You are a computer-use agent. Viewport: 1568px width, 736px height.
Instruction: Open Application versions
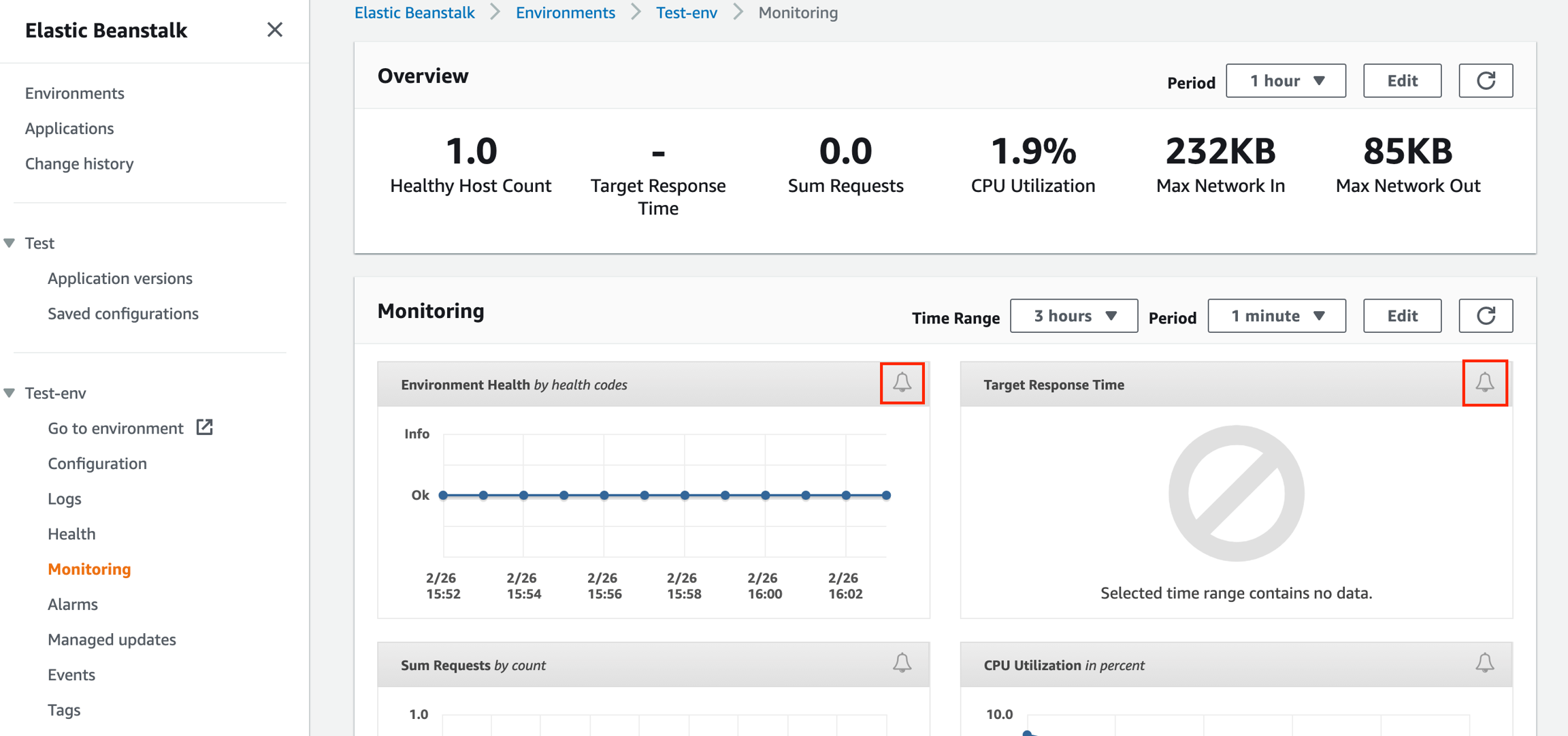point(120,278)
